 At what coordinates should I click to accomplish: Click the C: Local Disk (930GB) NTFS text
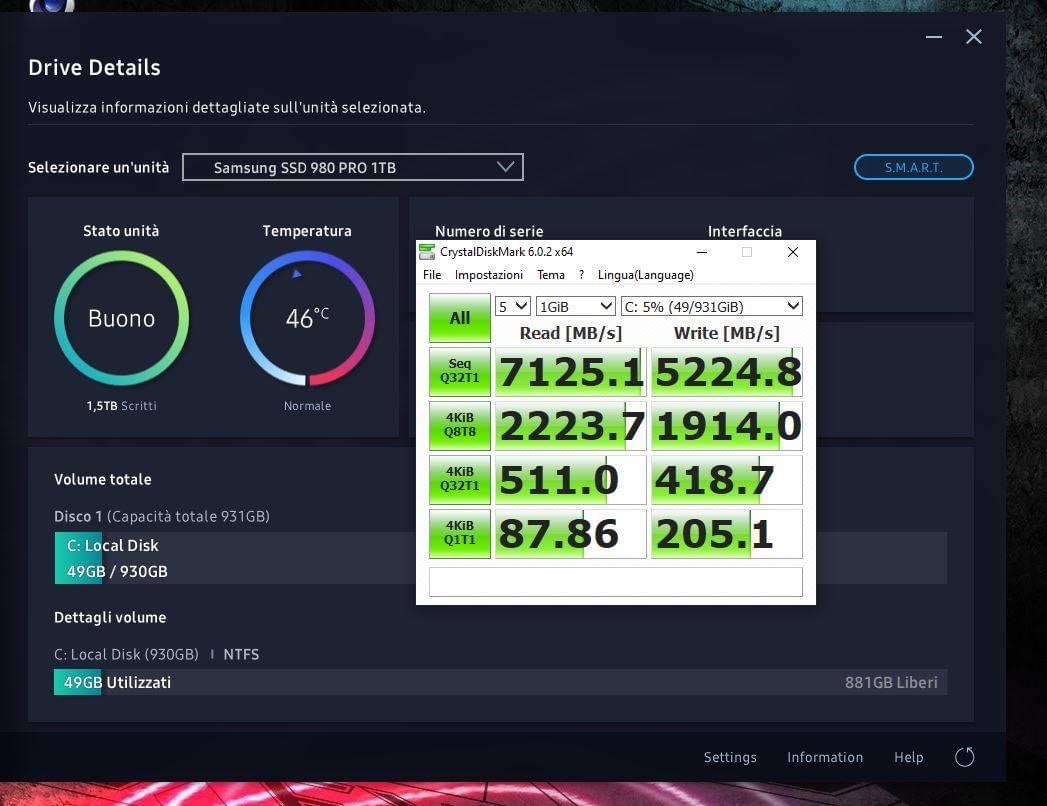[156, 654]
